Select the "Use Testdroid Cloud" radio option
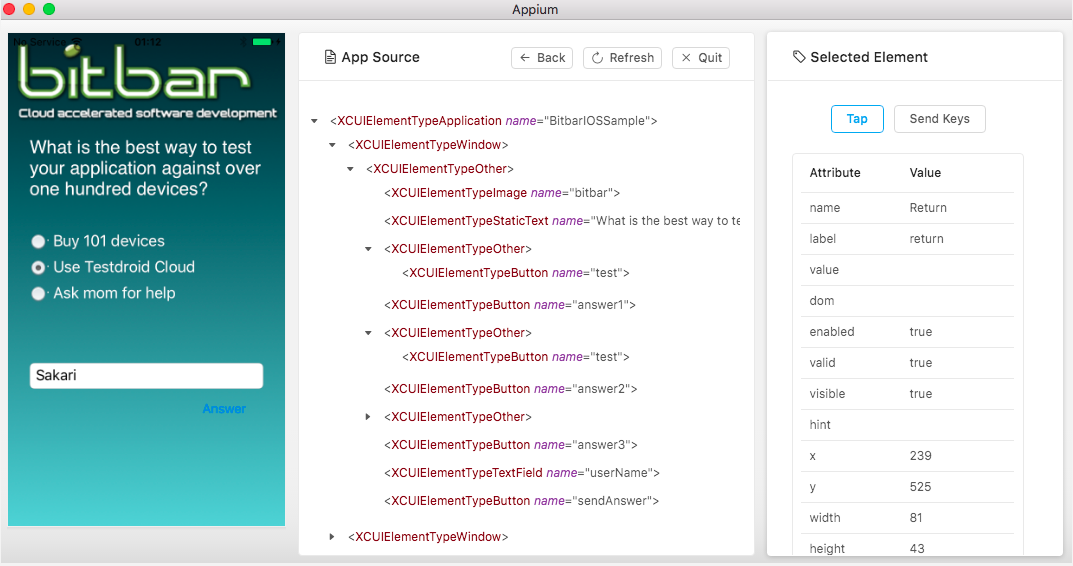1073x566 pixels. pyautogui.click(x=39, y=267)
